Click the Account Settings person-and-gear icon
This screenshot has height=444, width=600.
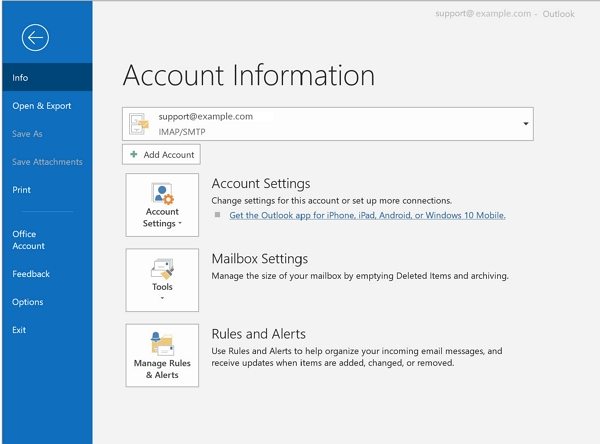(162, 193)
